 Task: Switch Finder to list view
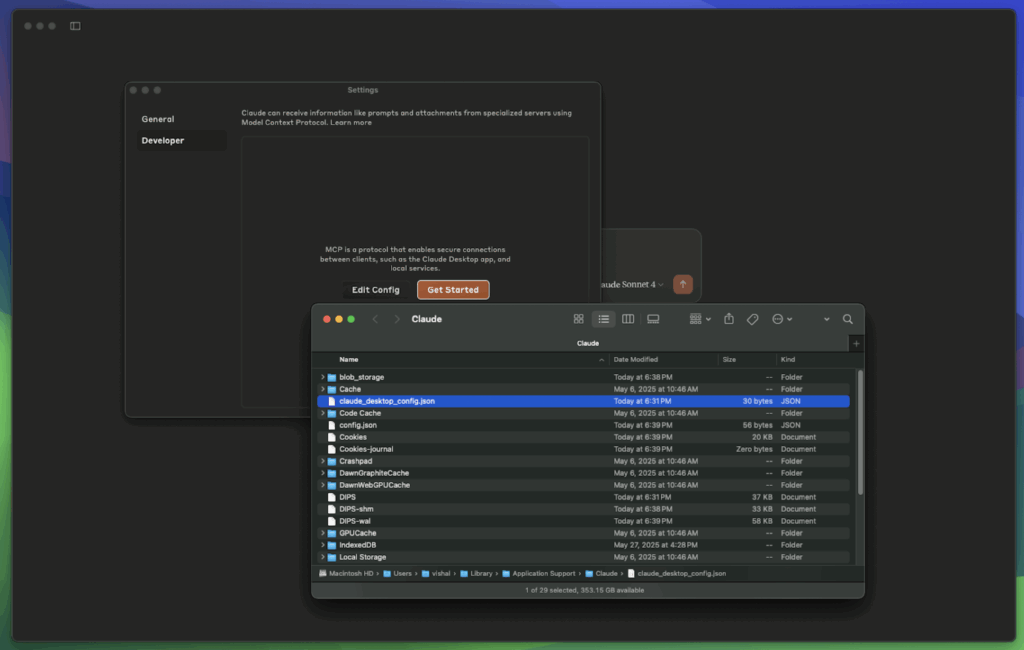click(x=603, y=319)
